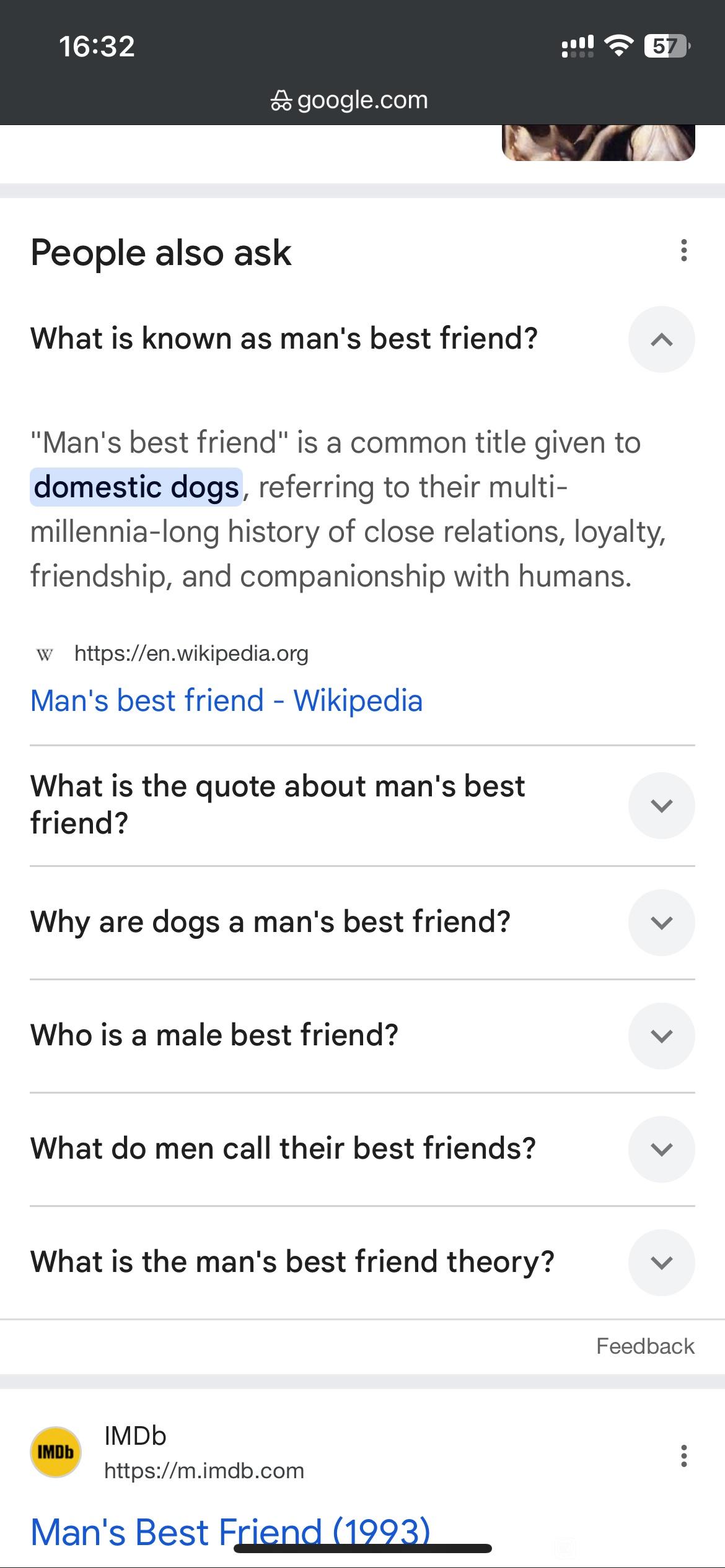The width and height of the screenshot is (725, 1568).
Task: Collapse 'What is known as man's best friend?' answer
Action: pos(661,339)
